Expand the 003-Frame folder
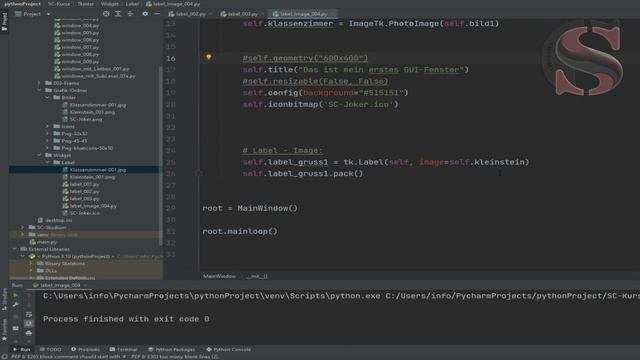Screen dimensions: 640x360 coord(39,83)
